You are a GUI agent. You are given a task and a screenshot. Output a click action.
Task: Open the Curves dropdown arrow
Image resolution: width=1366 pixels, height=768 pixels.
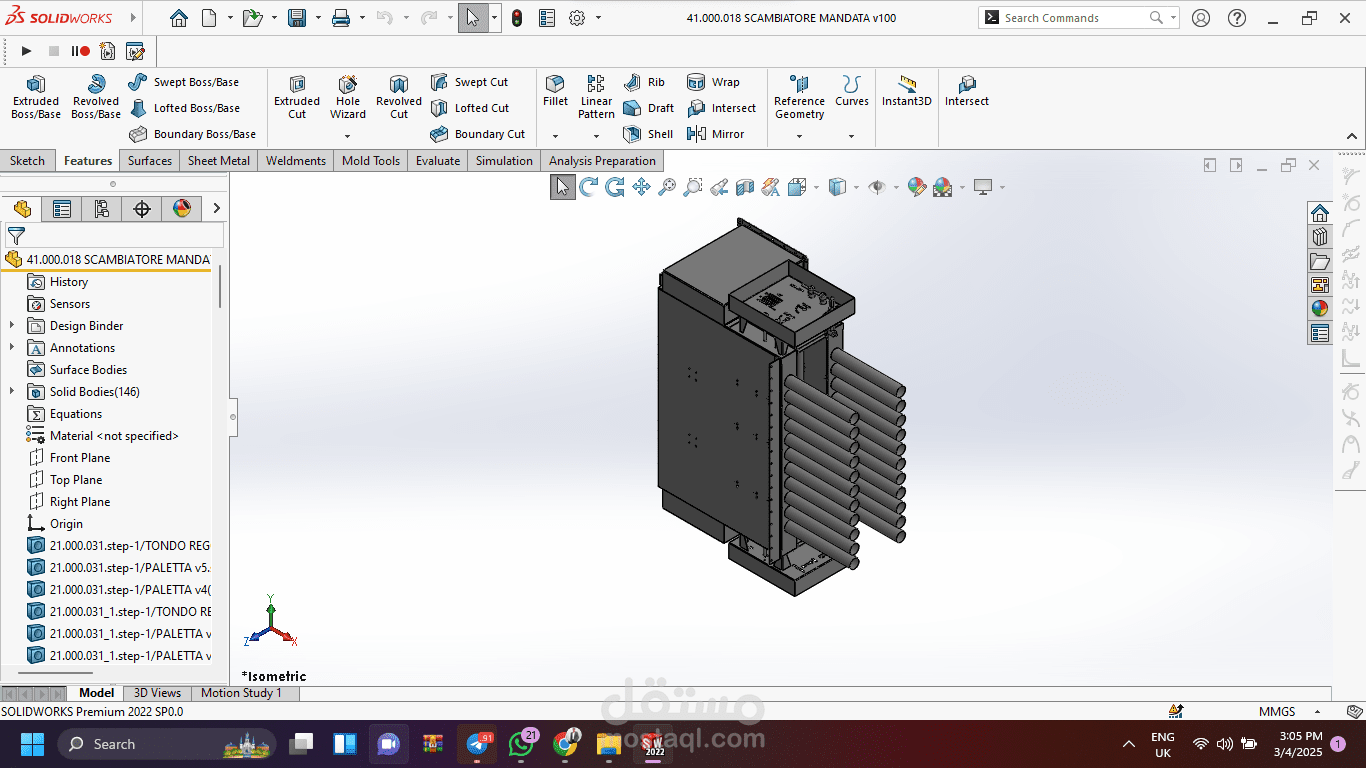851,136
